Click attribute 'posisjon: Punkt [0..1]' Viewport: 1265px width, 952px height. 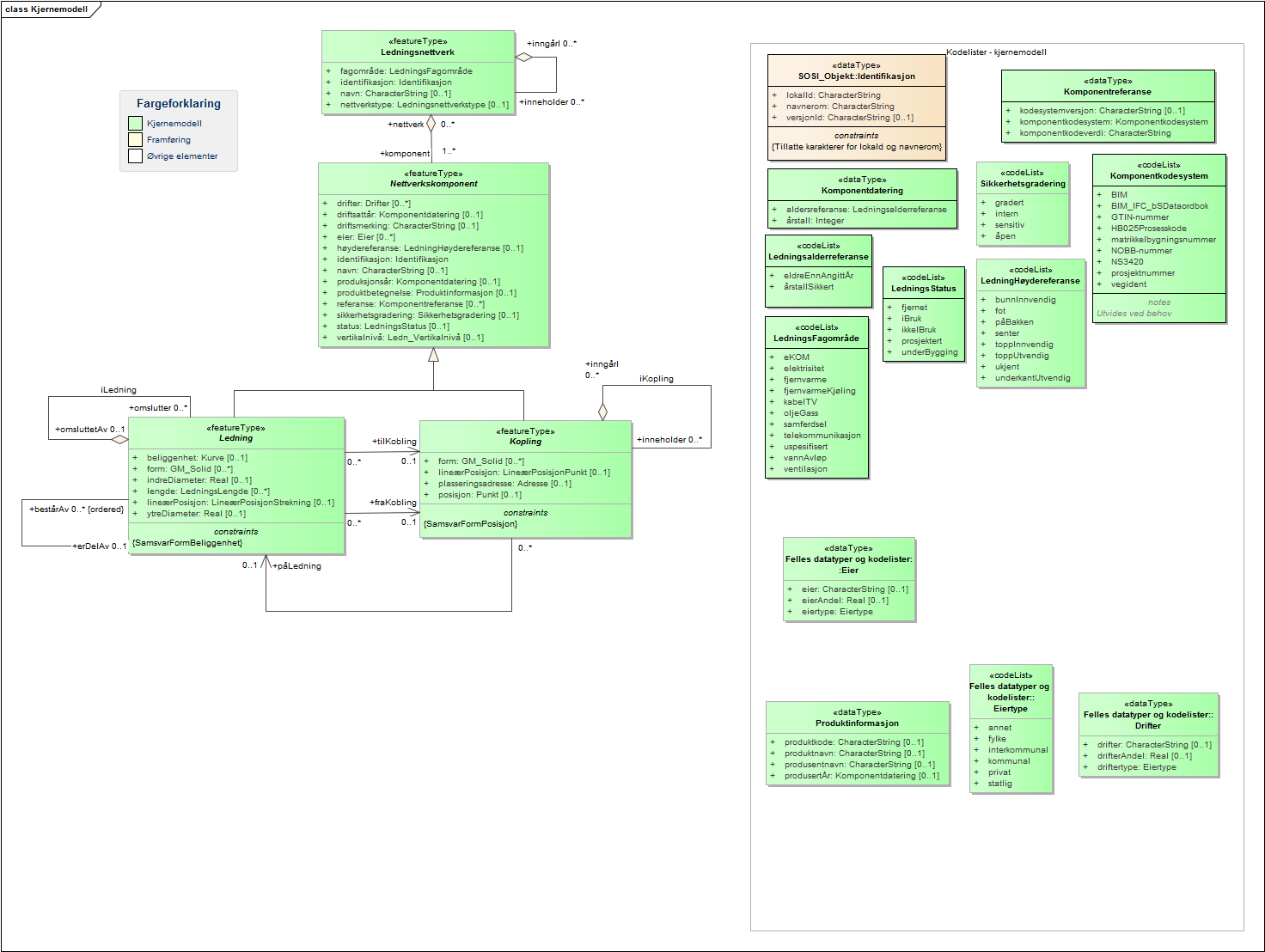[x=480, y=495]
